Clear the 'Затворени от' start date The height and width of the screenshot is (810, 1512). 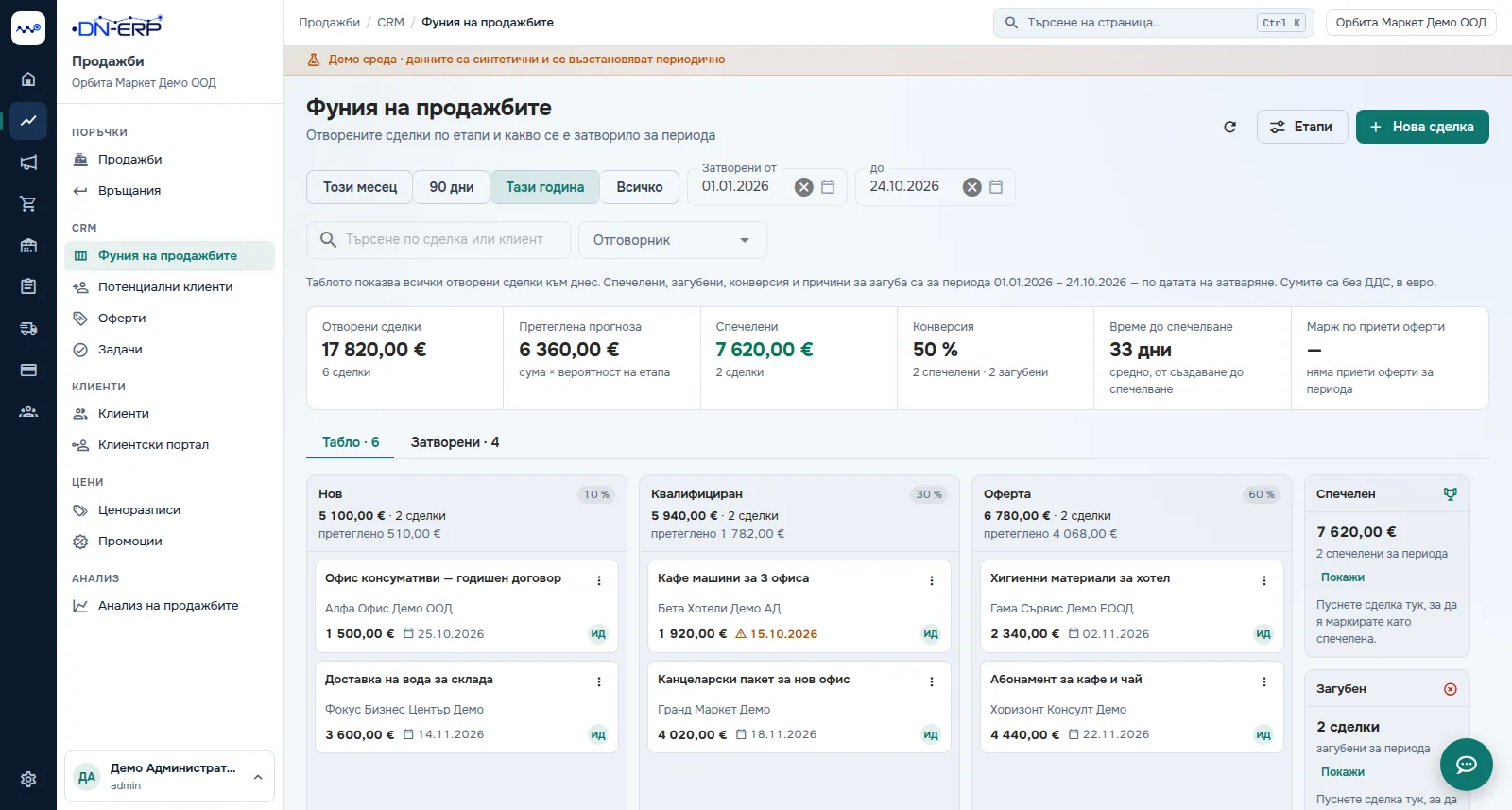(x=803, y=187)
